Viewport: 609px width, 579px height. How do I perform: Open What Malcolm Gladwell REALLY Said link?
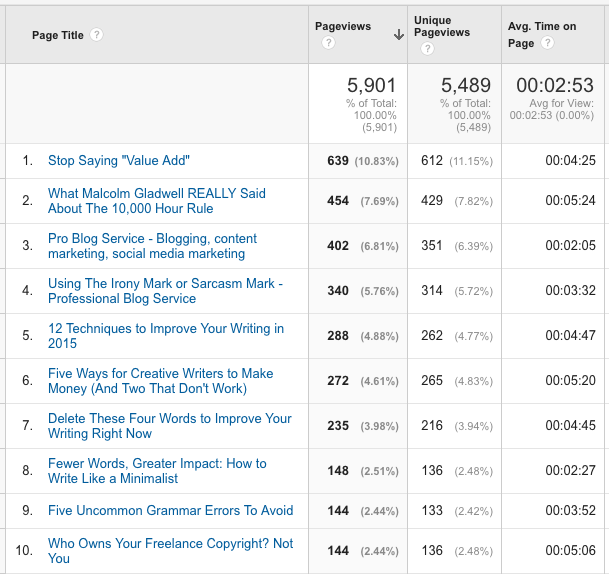[157, 201]
